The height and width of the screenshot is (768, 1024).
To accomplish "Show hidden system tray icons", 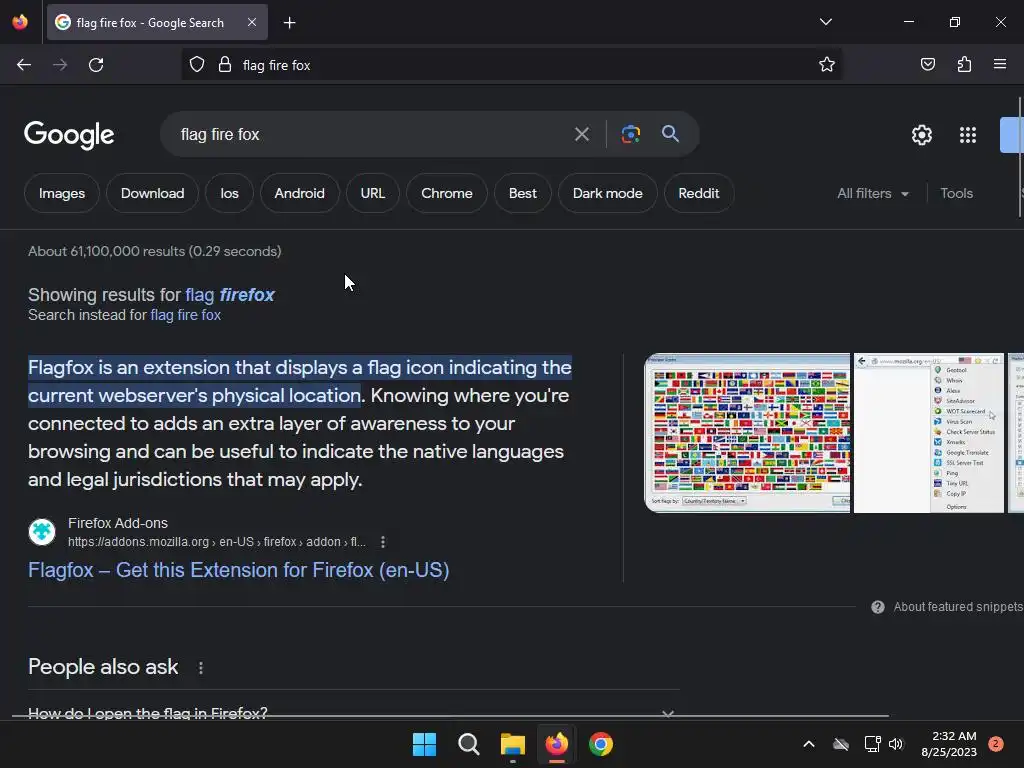I will pos(808,744).
